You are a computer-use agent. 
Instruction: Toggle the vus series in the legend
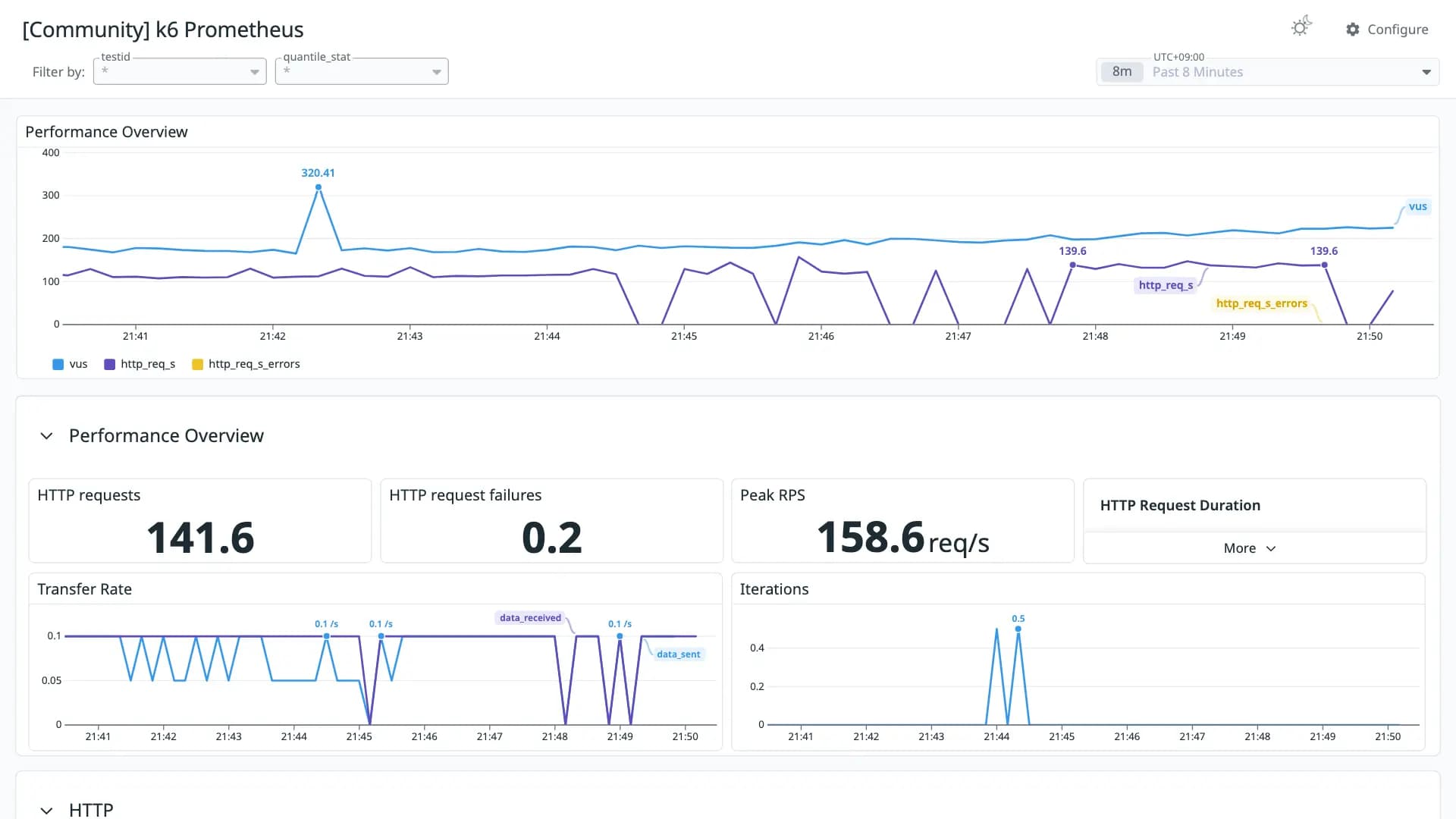70,364
